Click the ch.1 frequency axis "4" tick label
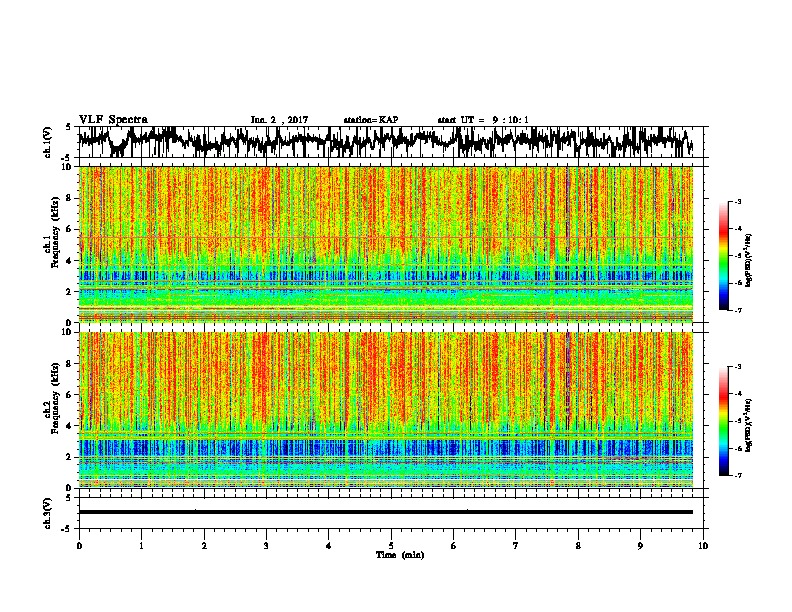792x612 pixels. [x=69, y=261]
